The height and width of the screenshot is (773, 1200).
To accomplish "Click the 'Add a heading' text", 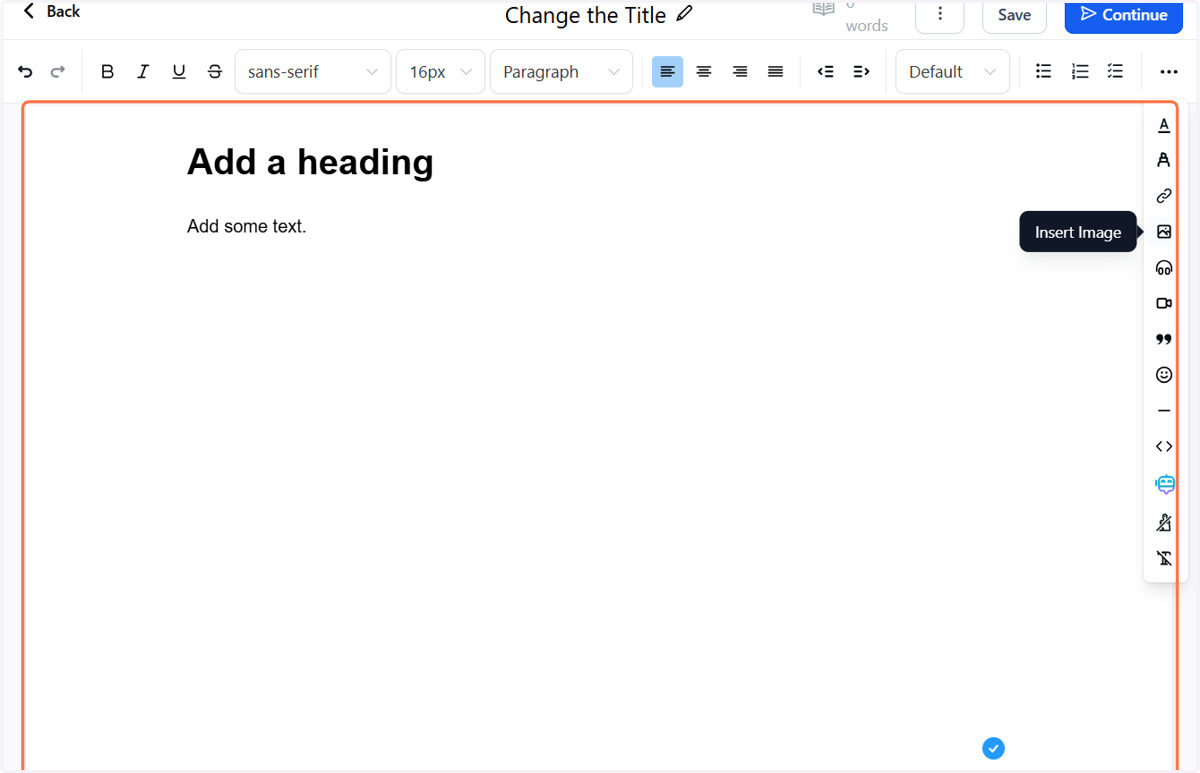I will [310, 162].
